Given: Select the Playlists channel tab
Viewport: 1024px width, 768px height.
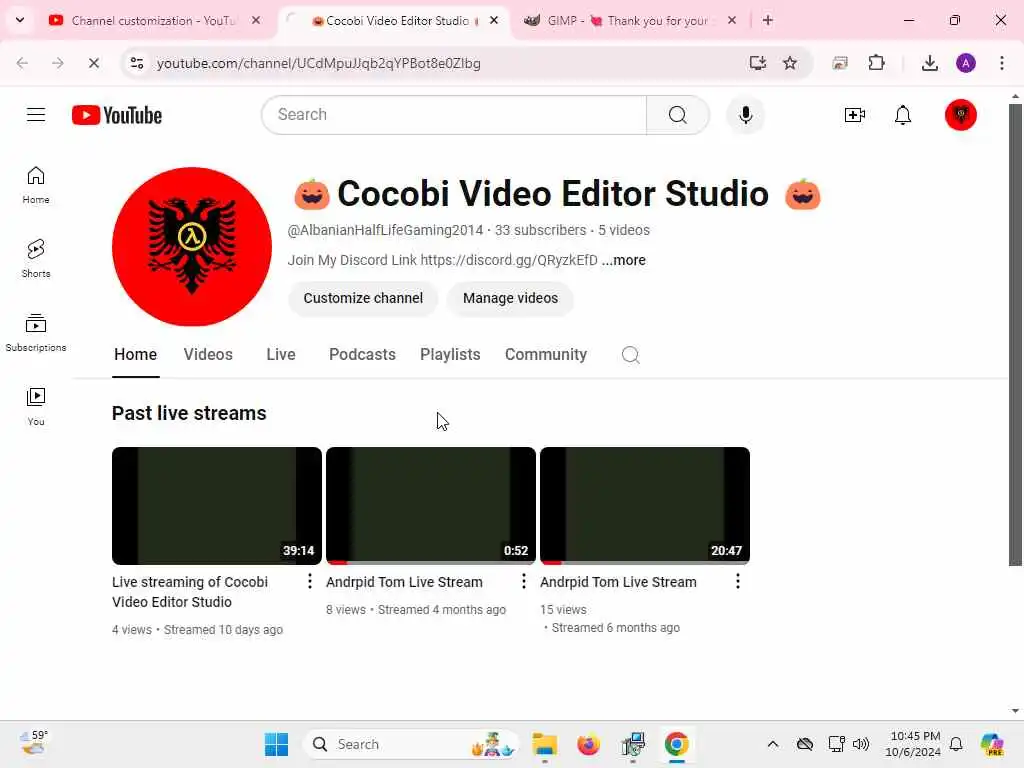Looking at the screenshot, I should (x=450, y=355).
